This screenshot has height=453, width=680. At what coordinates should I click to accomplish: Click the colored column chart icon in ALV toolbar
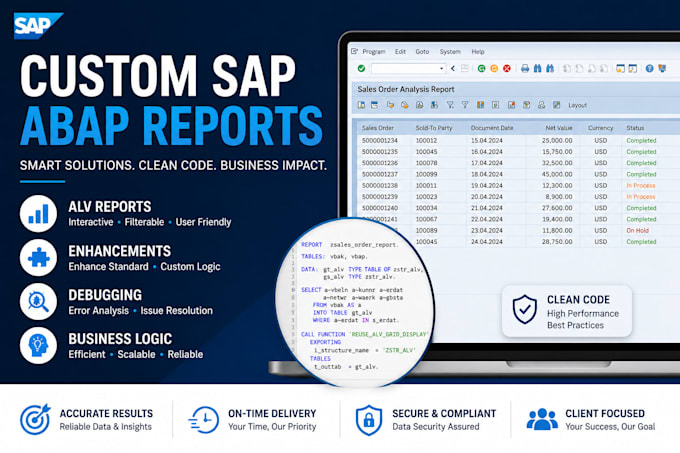coord(480,105)
